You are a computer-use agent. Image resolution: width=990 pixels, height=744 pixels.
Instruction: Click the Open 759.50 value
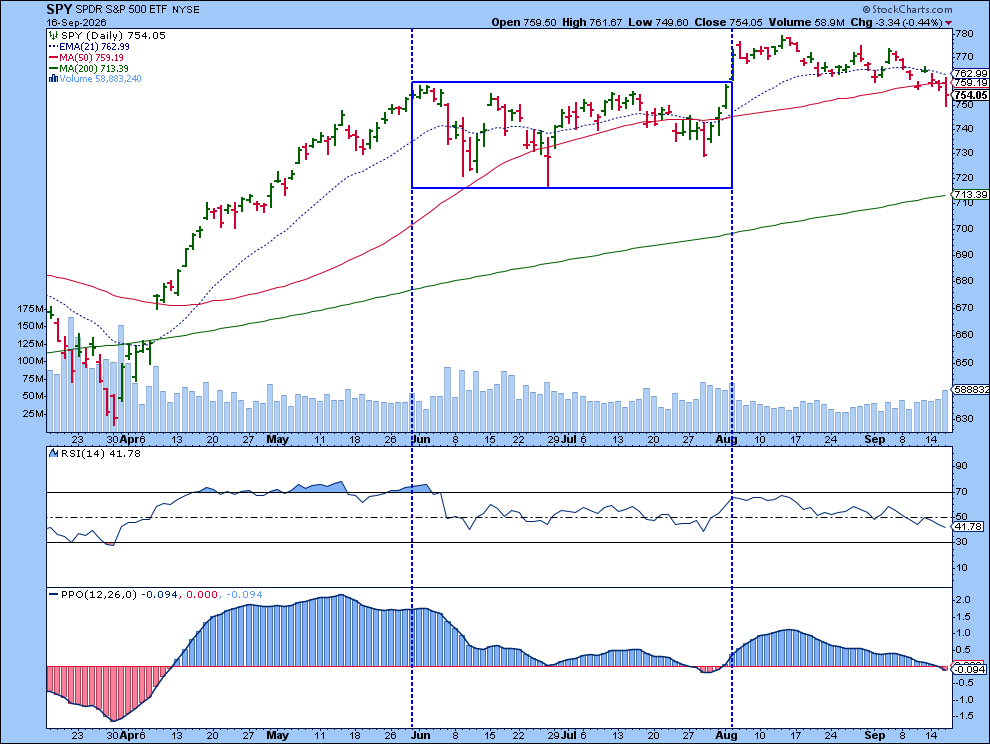(x=524, y=22)
